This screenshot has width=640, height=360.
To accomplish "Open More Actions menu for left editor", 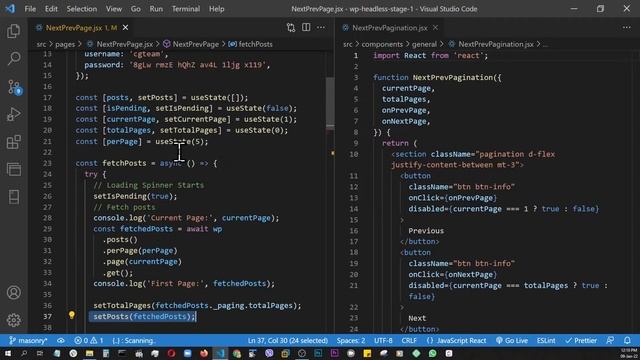I will click(x=321, y=27).
